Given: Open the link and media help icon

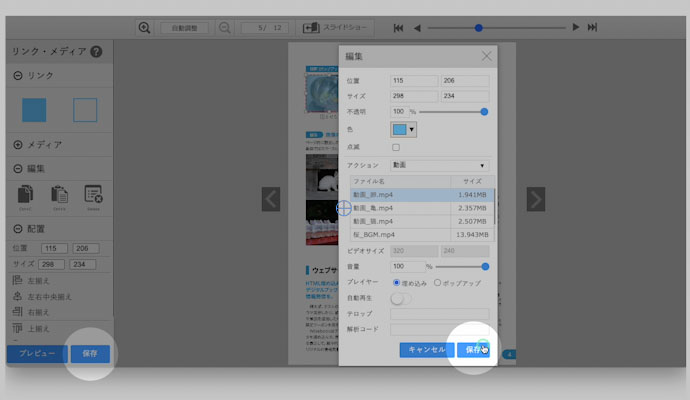Looking at the screenshot, I should 96,52.
